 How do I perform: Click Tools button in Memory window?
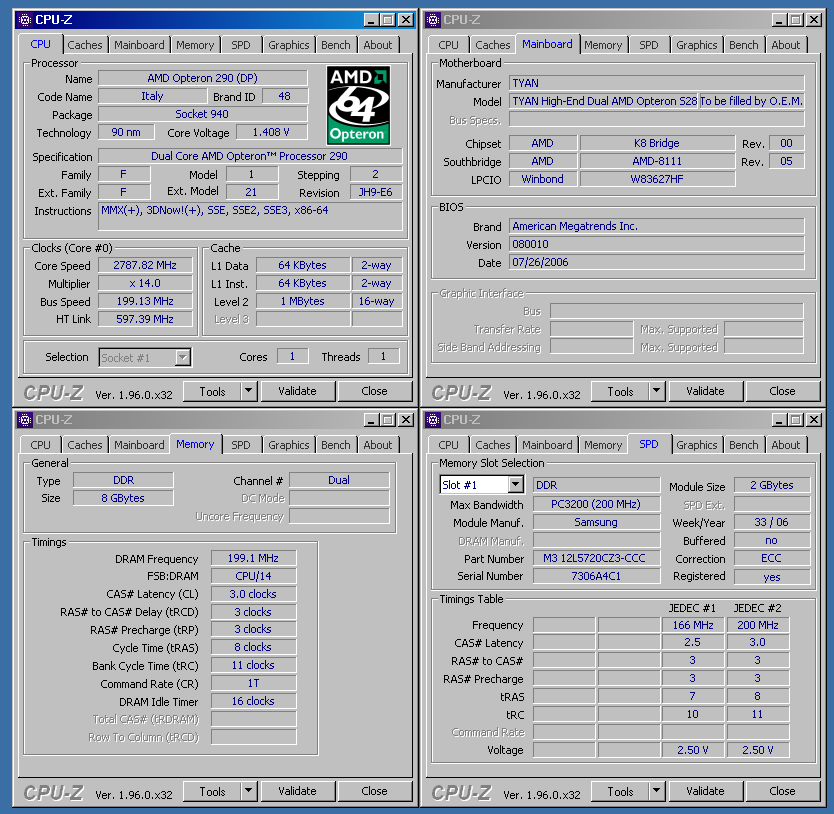212,791
